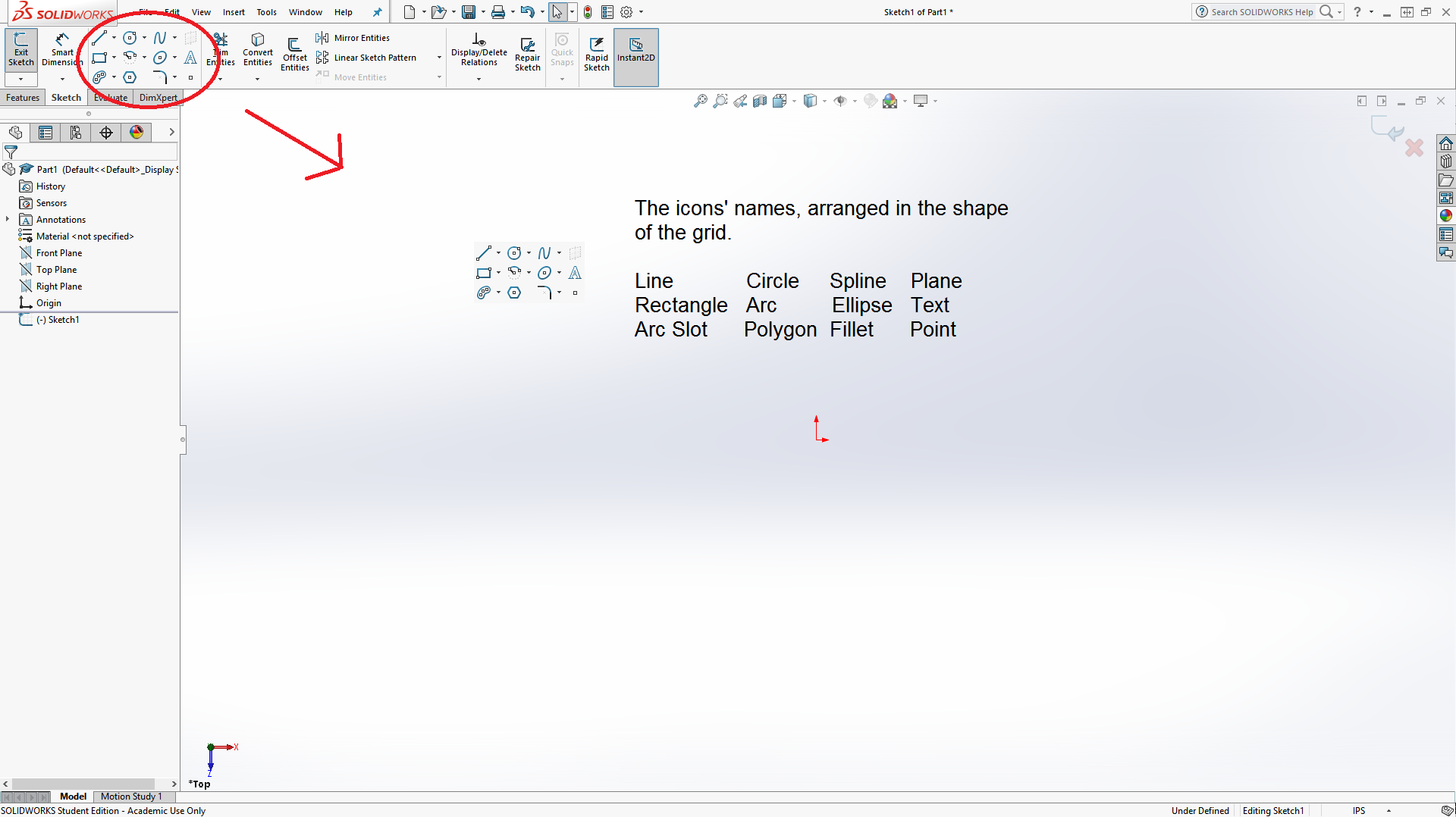The image size is (1456, 817).
Task: Select the Line tool in the Sketch ribbon
Action: coord(99,38)
